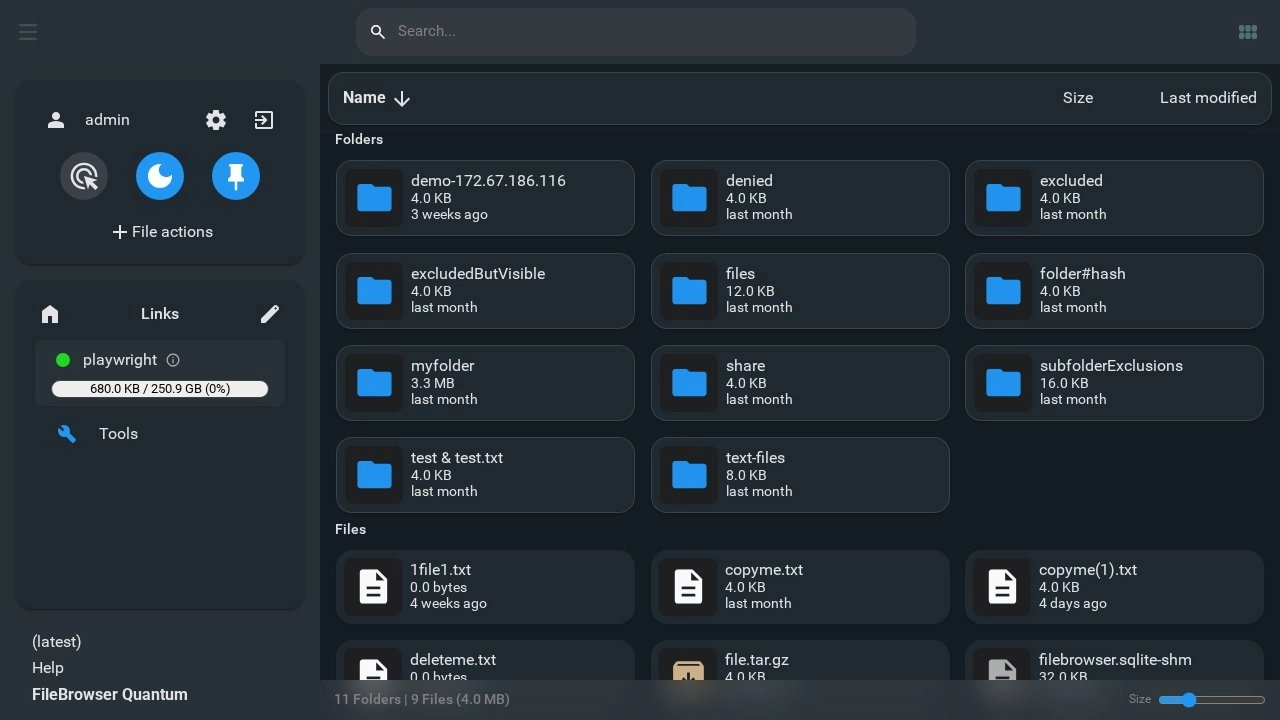Toggle single-click mode cursor button
The width and height of the screenshot is (1280, 720).
84,176
